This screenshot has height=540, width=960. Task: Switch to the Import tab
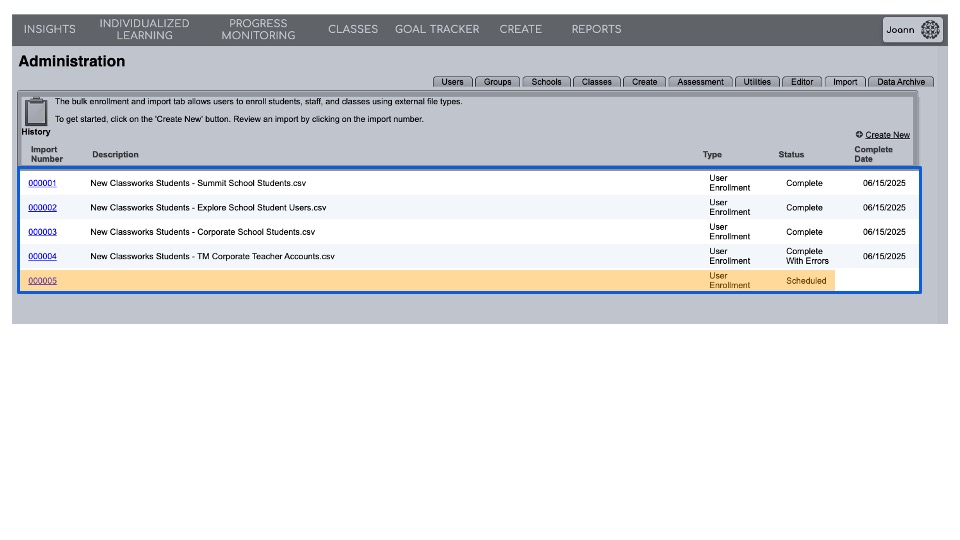pos(845,82)
